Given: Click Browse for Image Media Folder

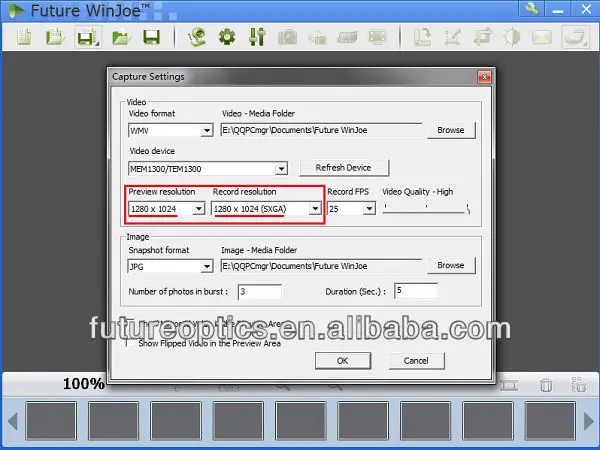Looking at the screenshot, I should click(451, 265).
